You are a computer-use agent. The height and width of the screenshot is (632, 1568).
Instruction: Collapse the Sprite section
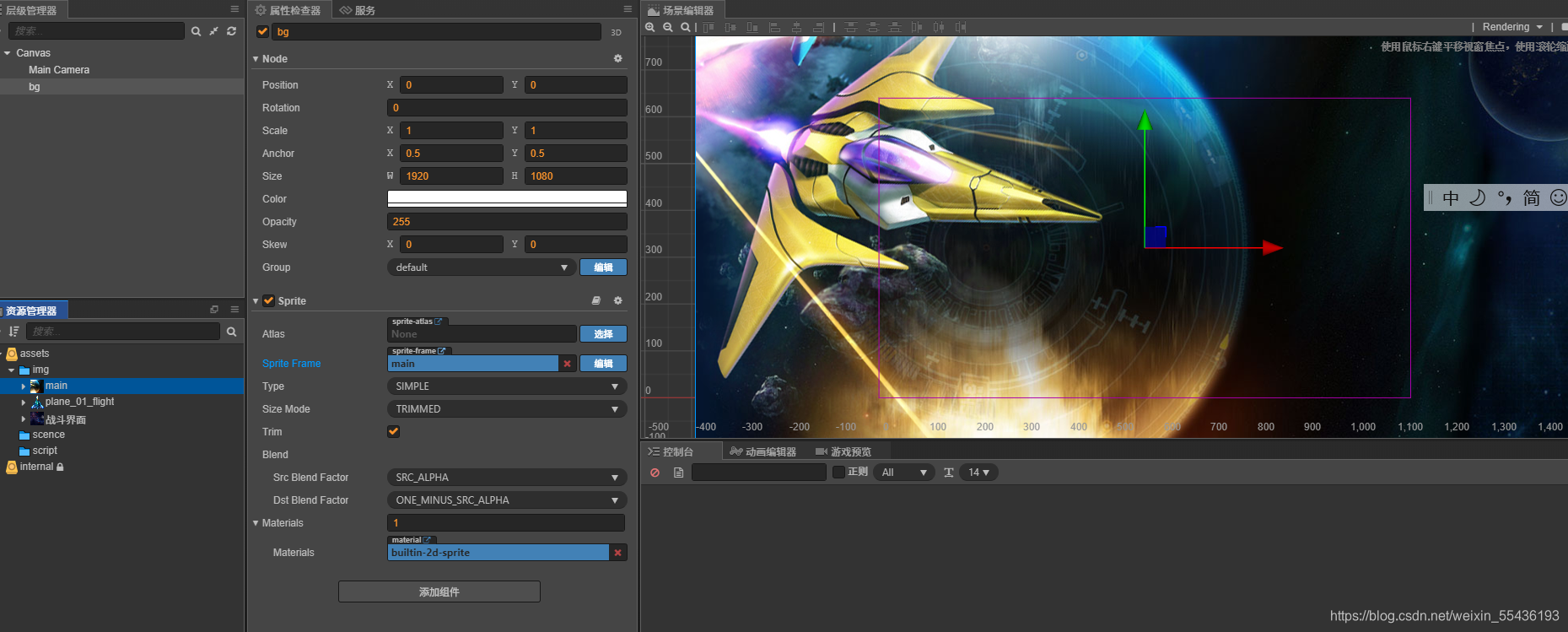(256, 301)
